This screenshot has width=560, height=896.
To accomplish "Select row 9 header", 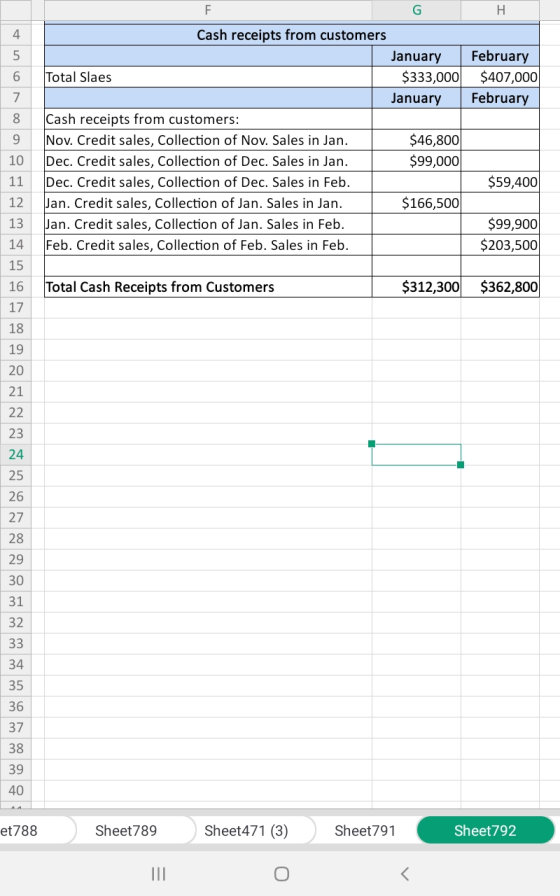I will tap(16, 140).
